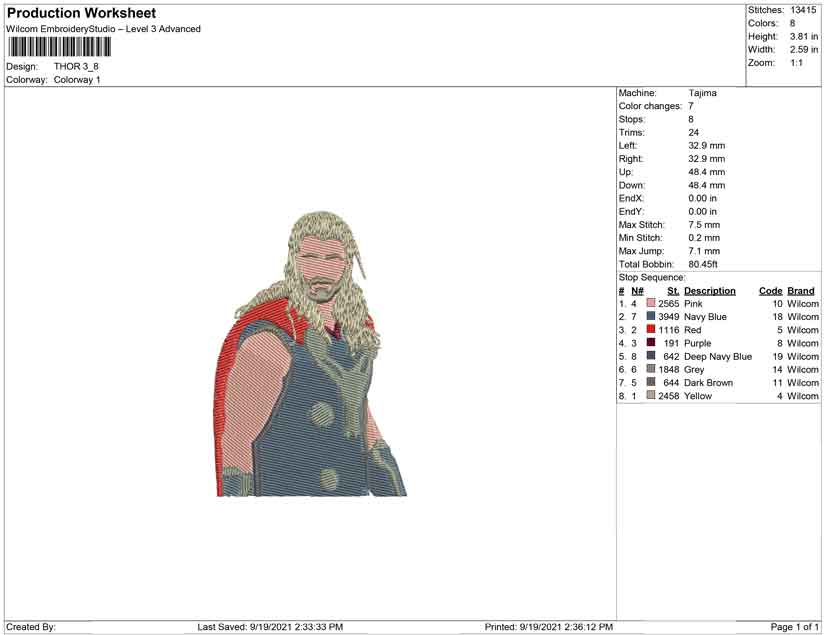Click the Left value '32.9 mm'
The image size is (825, 635).
pyautogui.click(x=707, y=146)
